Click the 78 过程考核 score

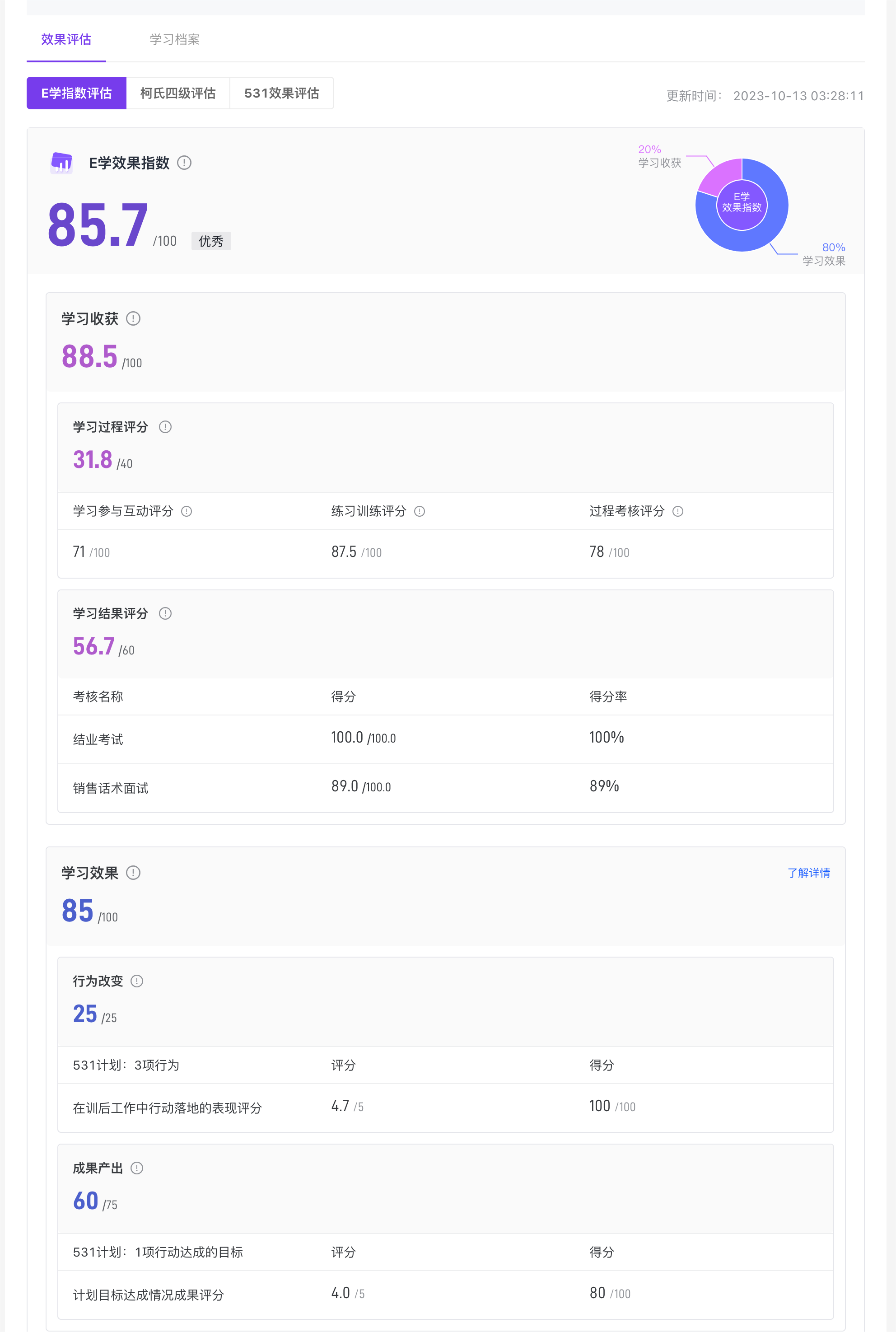[x=597, y=552]
